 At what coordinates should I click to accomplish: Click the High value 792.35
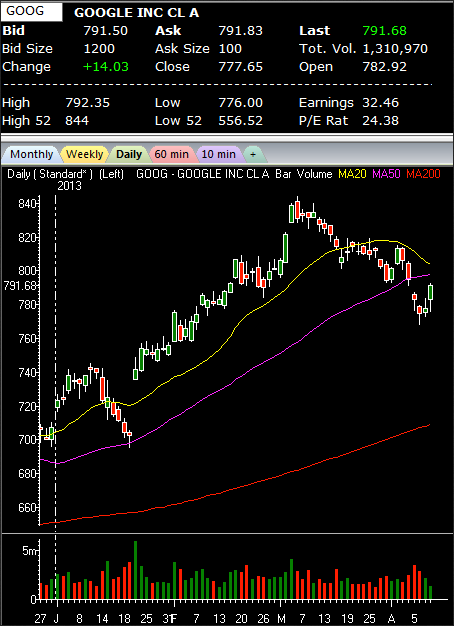(x=87, y=103)
